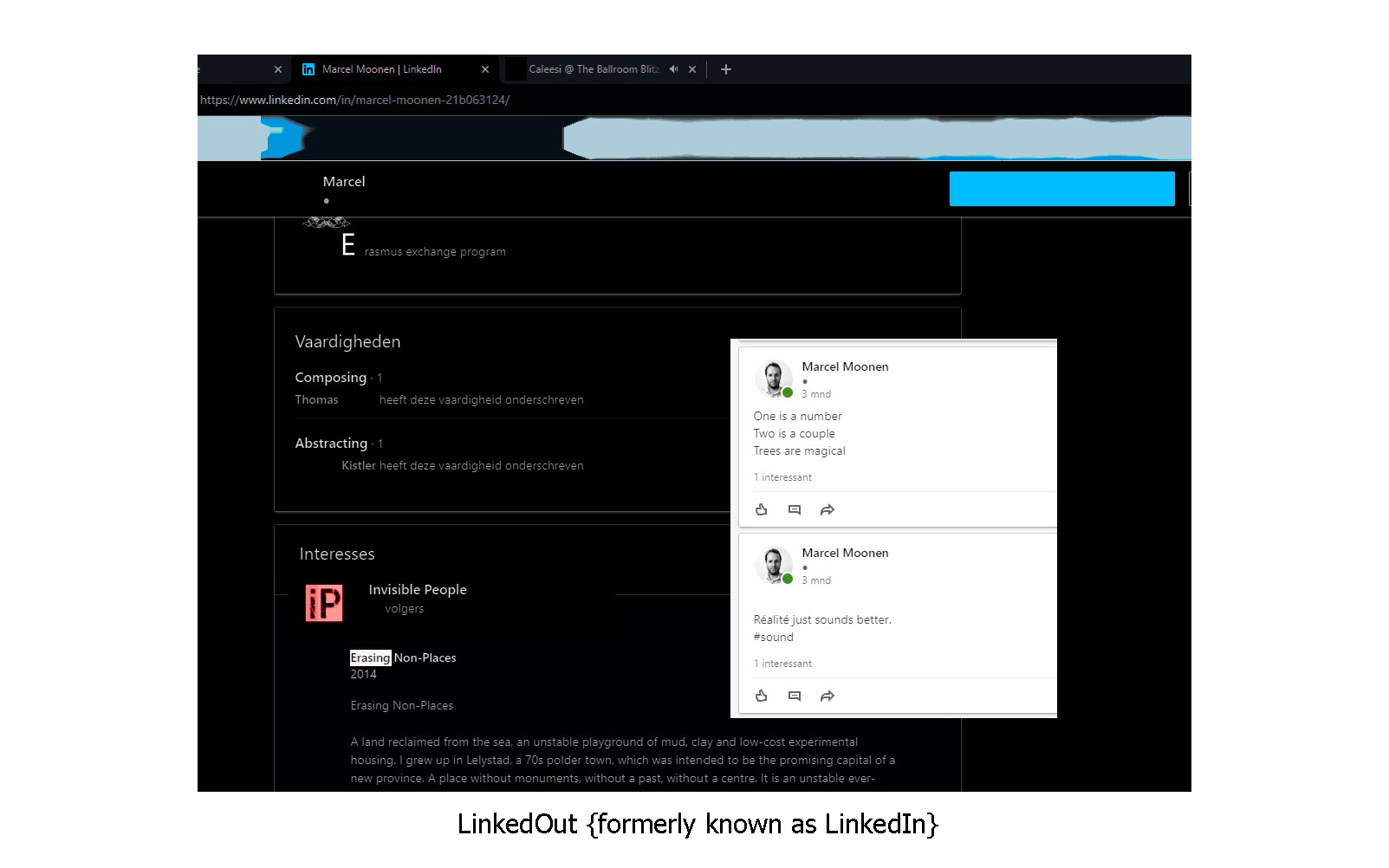Share the 'Trees are magical' post
The width and height of the screenshot is (1389, 868).
pos(828,509)
